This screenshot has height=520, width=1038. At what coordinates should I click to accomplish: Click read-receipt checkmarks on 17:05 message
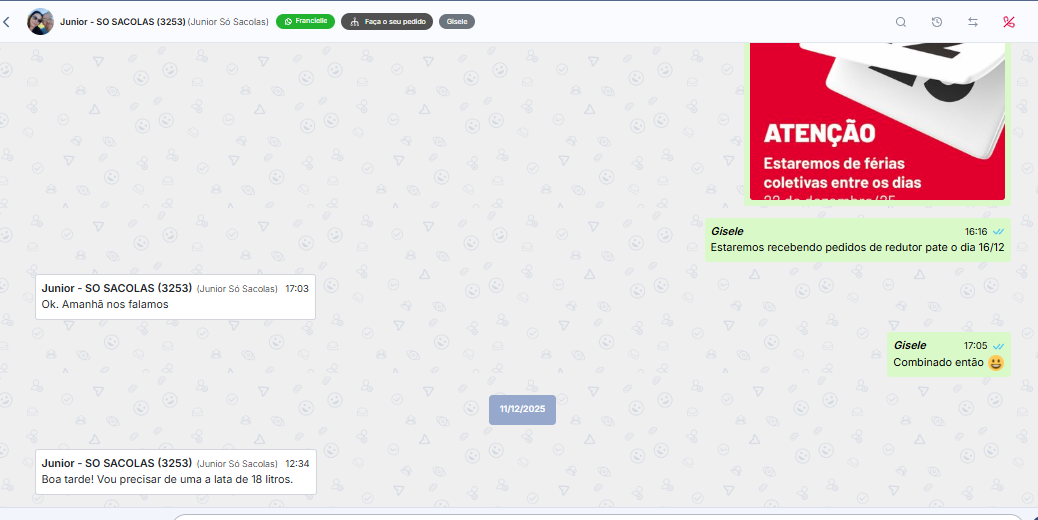coord(998,346)
